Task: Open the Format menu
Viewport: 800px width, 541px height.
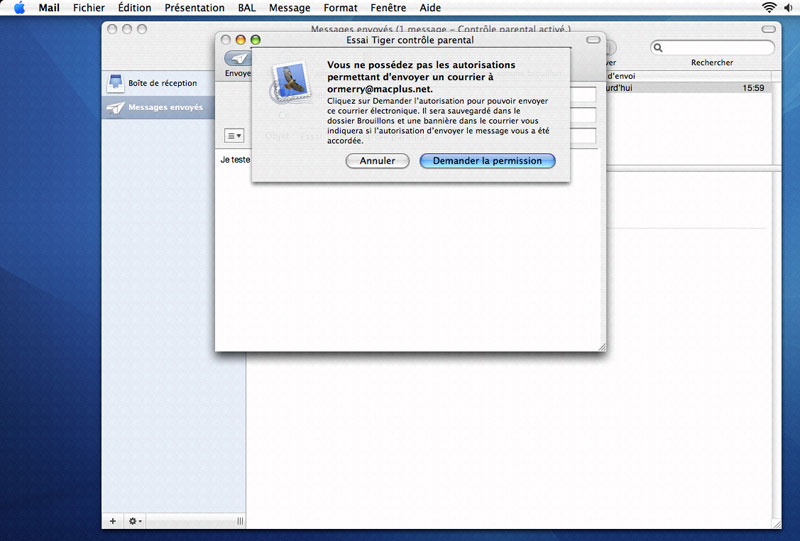Action: click(340, 8)
